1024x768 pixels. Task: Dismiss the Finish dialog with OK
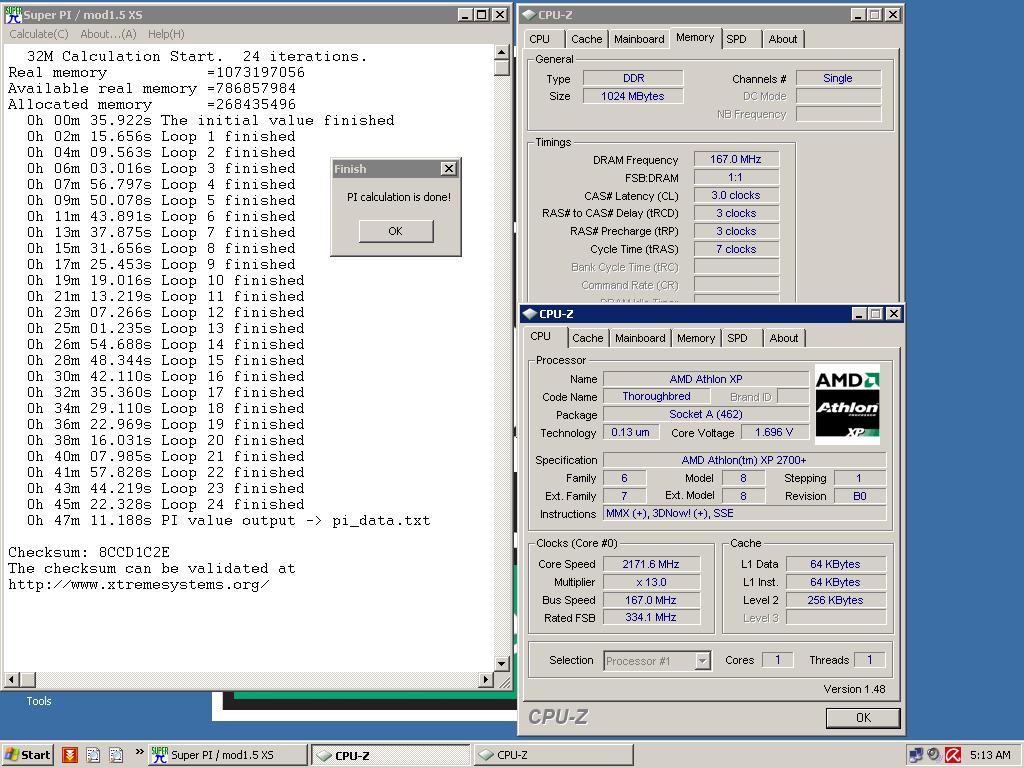tap(396, 231)
